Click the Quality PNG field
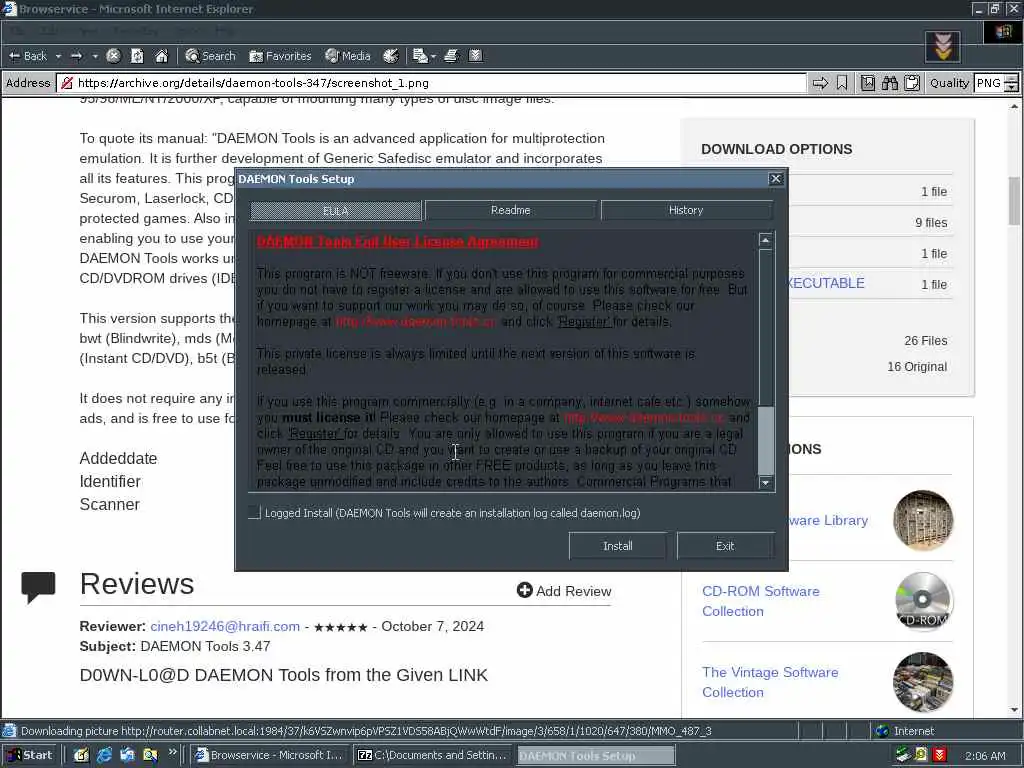 (988, 83)
